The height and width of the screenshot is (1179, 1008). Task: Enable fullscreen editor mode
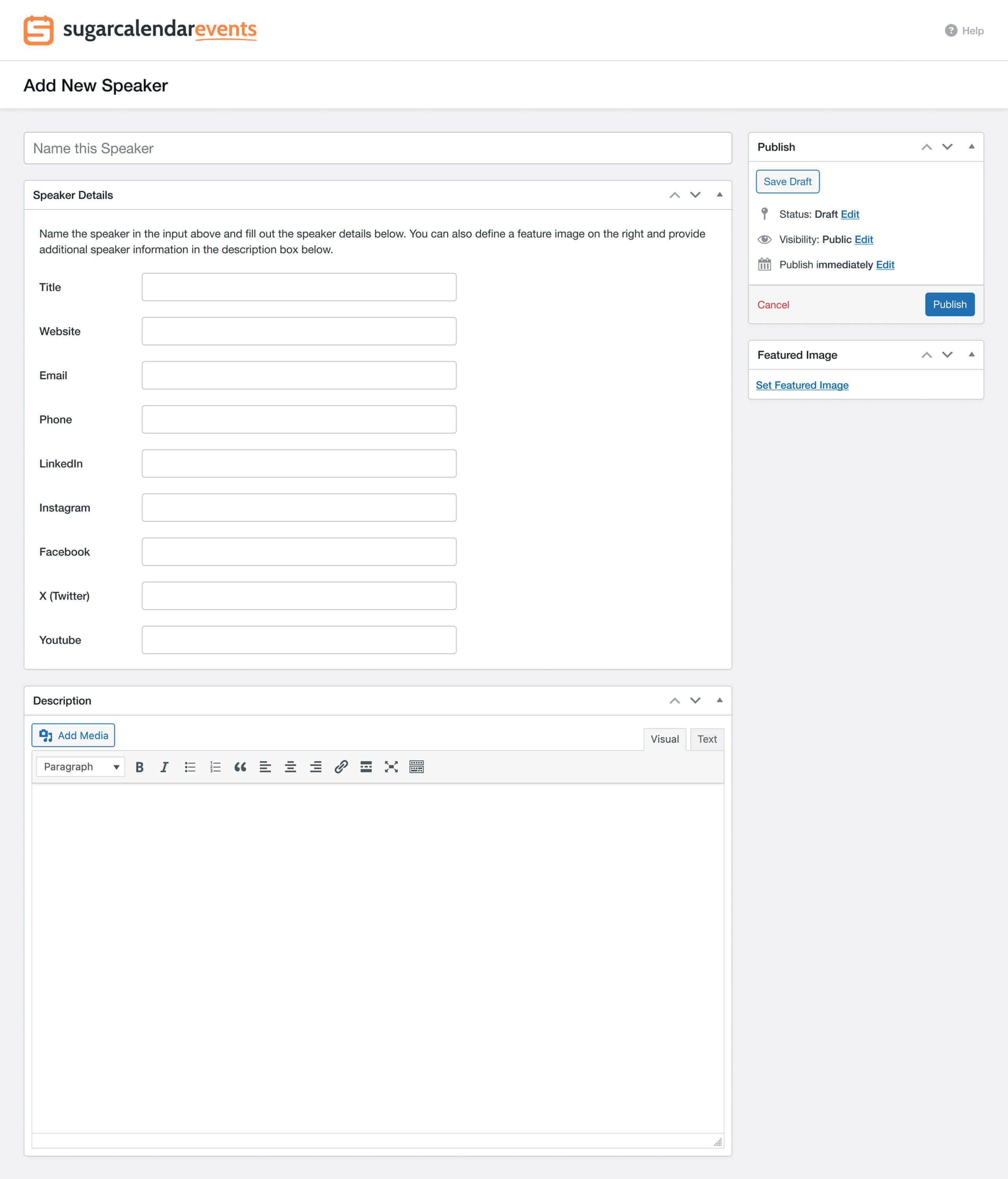tap(391, 767)
